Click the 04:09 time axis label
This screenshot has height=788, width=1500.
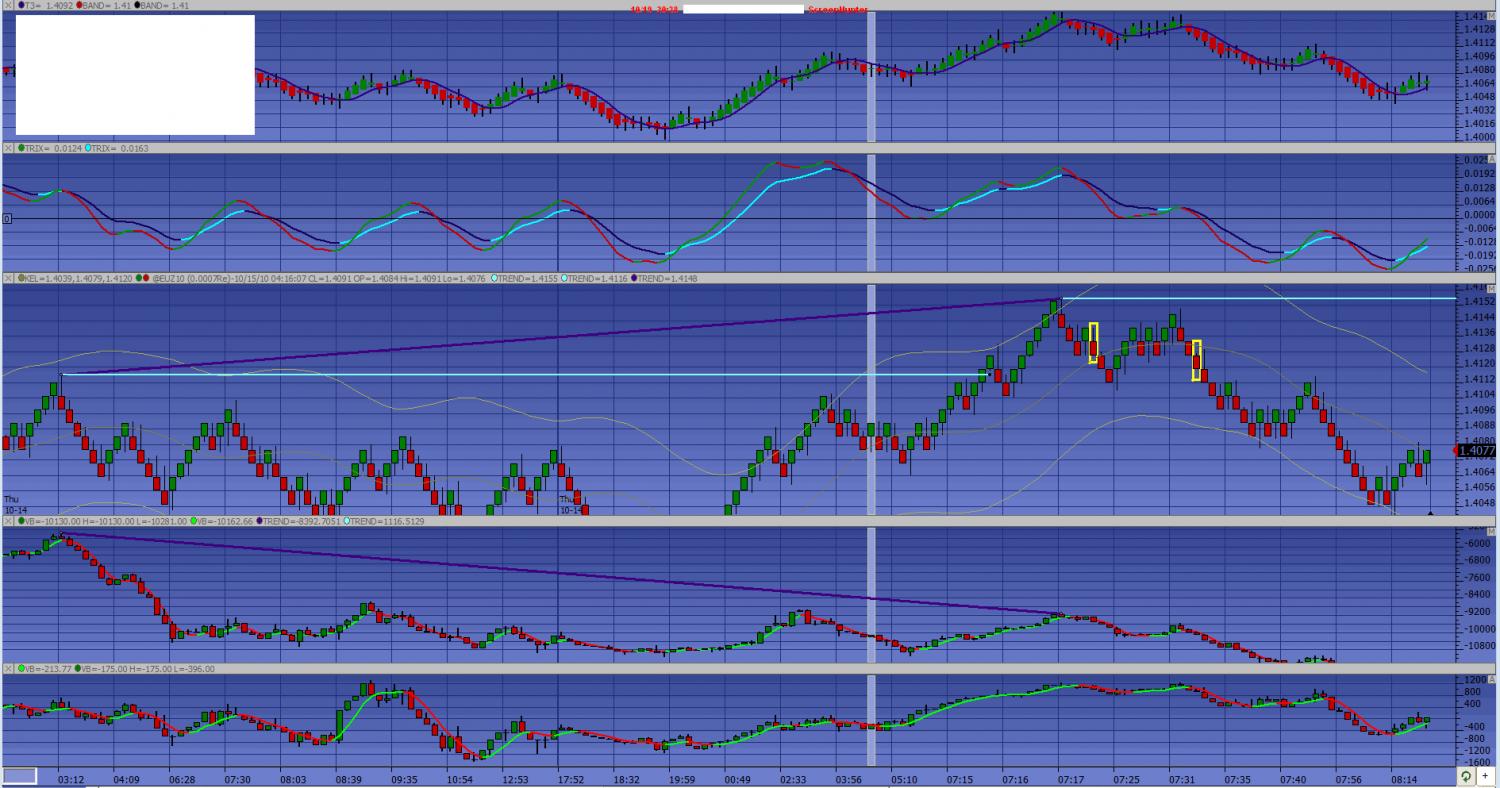point(127,779)
